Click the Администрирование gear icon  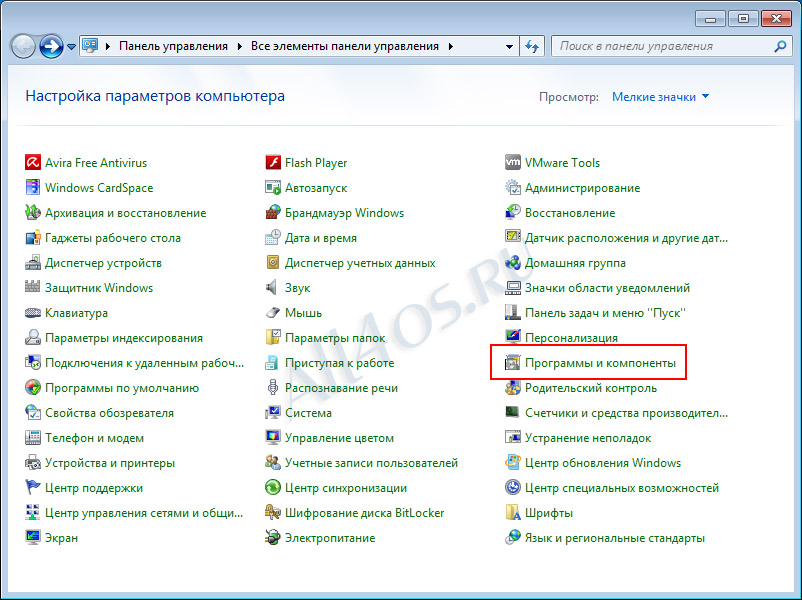point(513,188)
